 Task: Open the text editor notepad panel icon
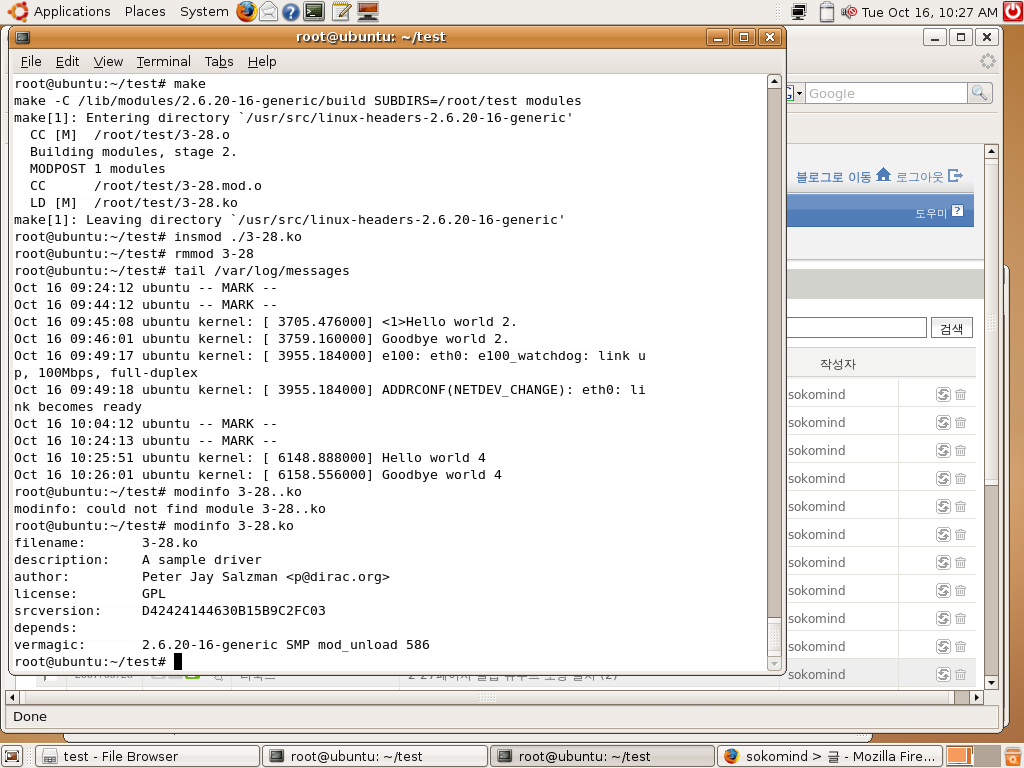click(341, 11)
